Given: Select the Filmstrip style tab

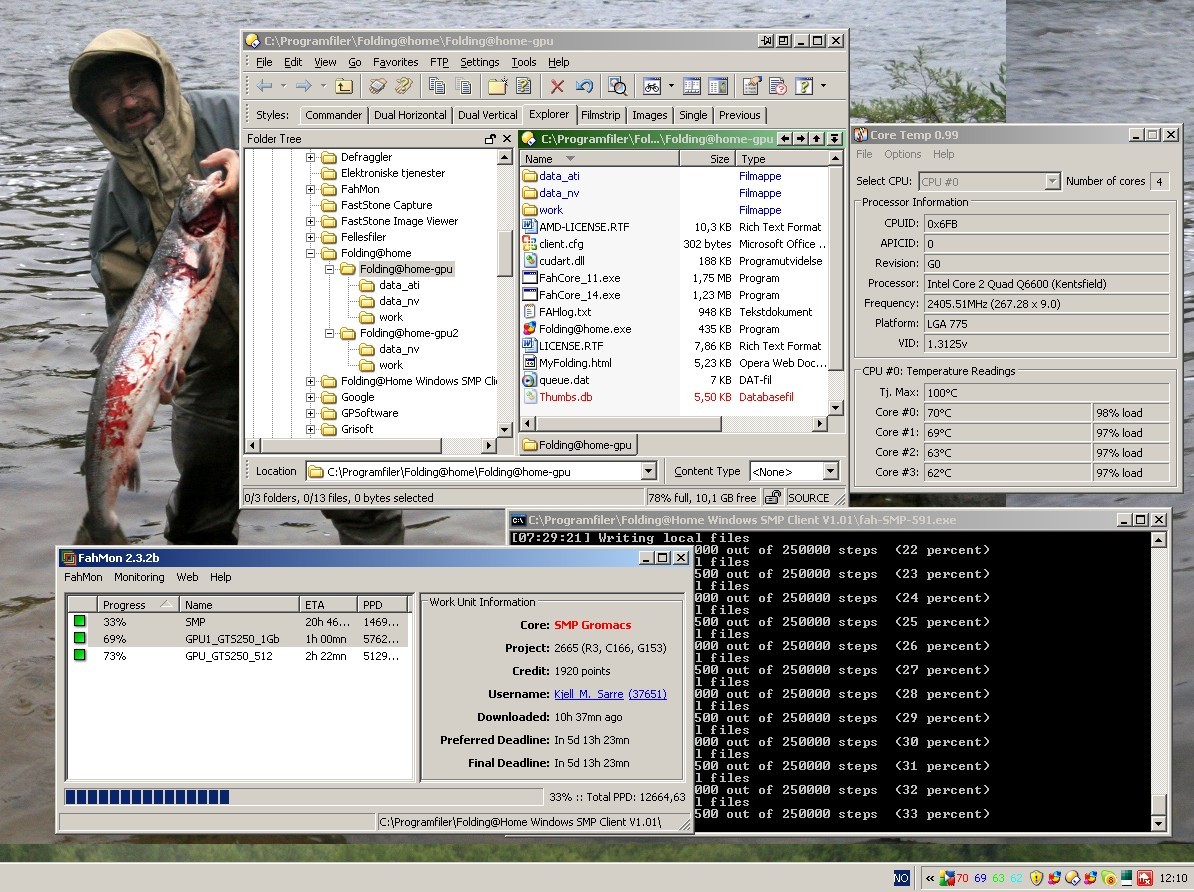Looking at the screenshot, I should (601, 115).
